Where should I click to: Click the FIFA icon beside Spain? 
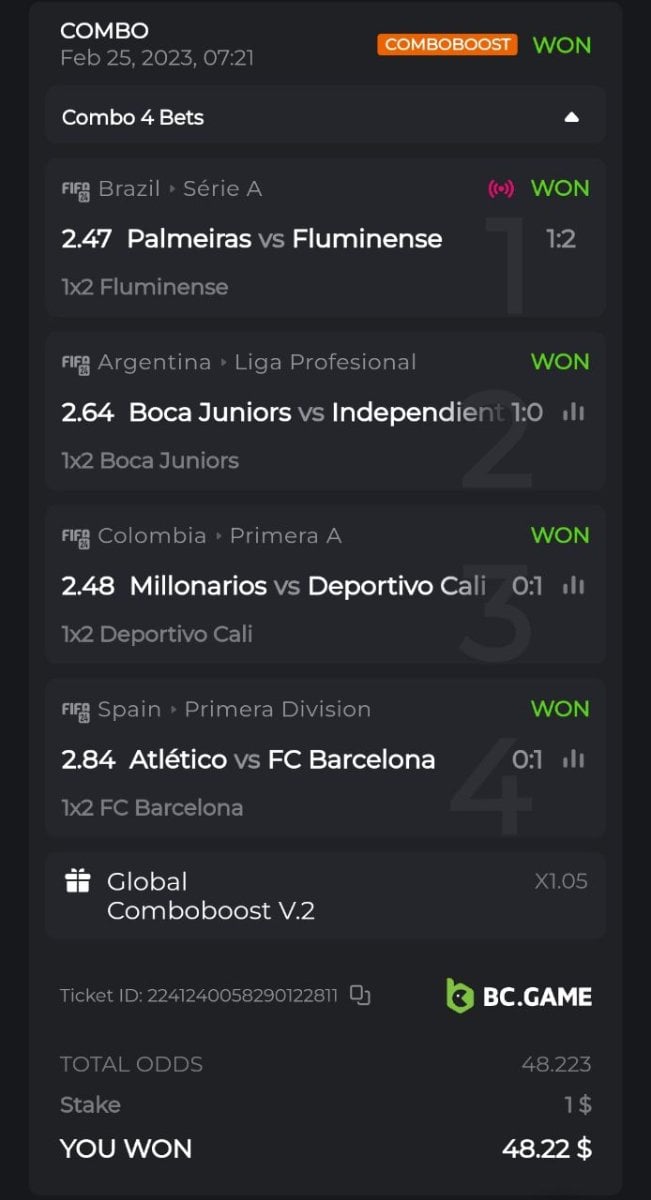point(76,710)
